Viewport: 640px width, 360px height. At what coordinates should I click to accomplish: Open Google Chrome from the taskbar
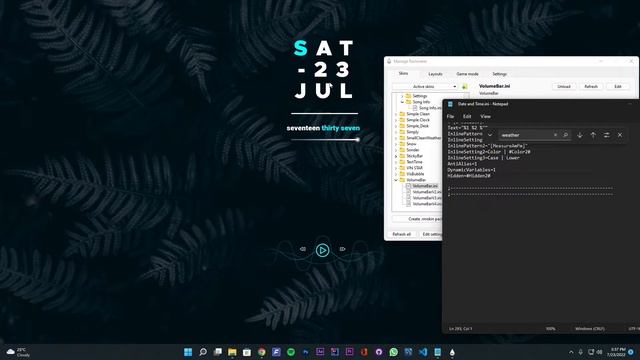click(262, 352)
